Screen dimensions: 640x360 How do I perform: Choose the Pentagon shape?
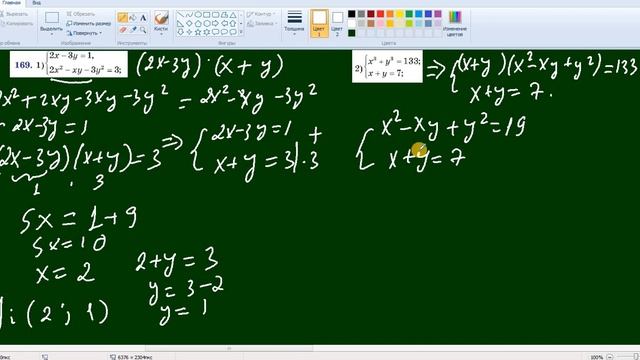(198, 23)
